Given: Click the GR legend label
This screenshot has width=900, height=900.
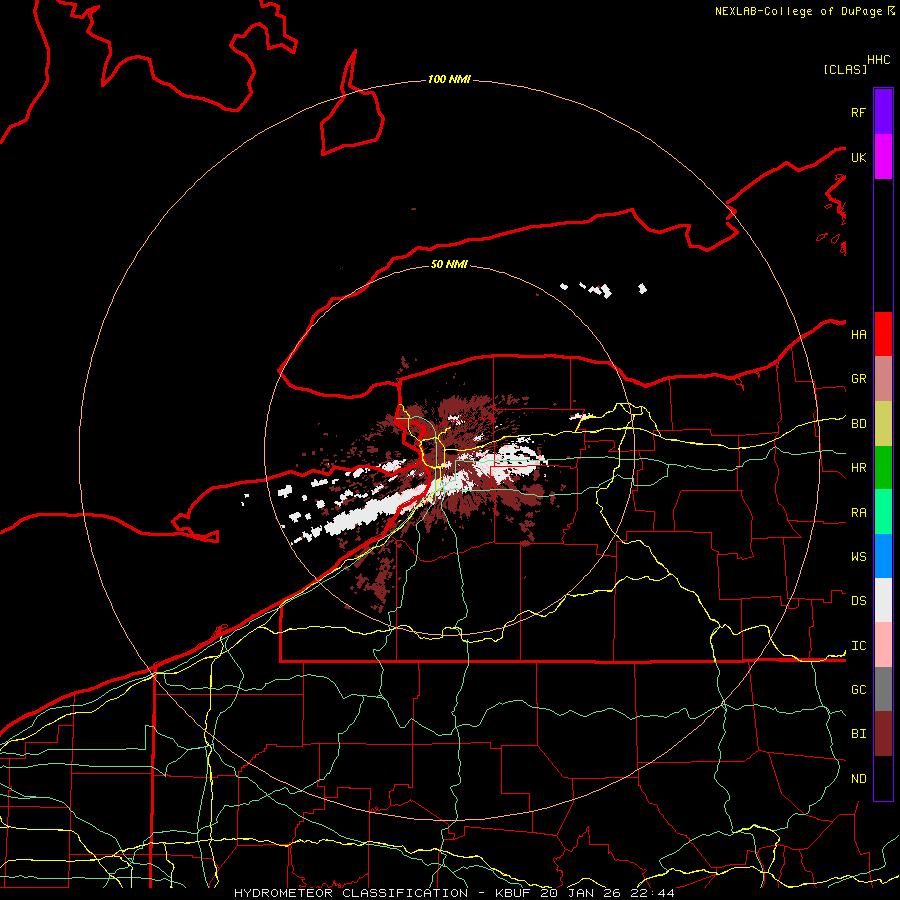Looking at the screenshot, I should coord(859,379).
